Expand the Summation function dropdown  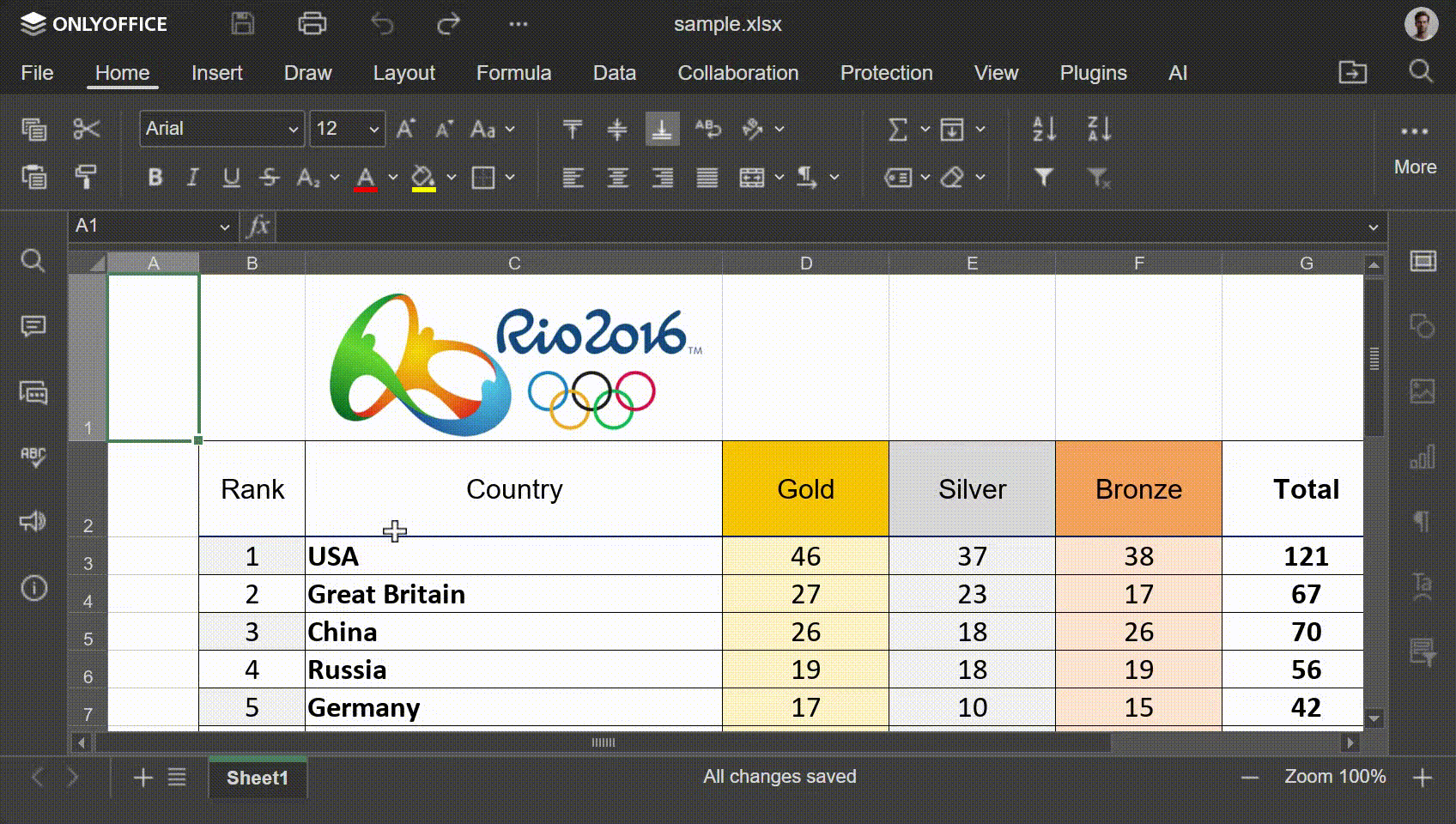click(925, 130)
